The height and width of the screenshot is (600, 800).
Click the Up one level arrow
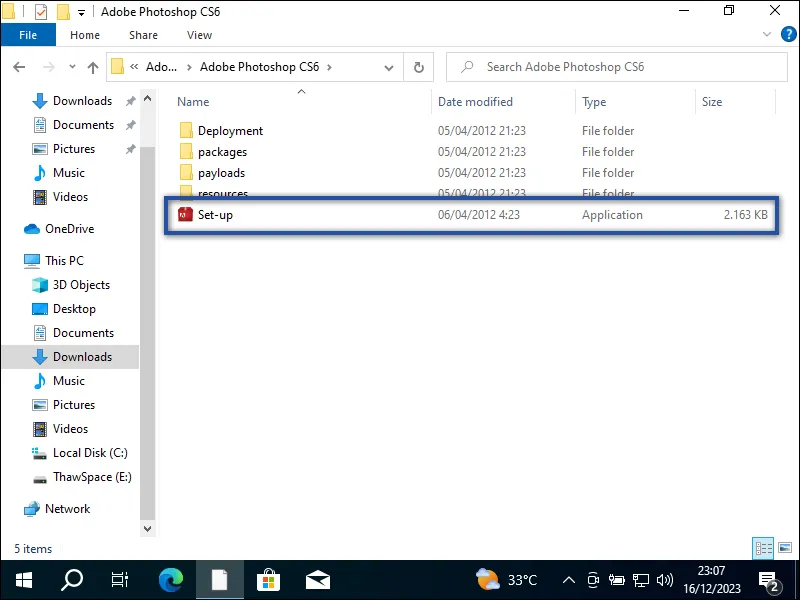tap(93, 67)
